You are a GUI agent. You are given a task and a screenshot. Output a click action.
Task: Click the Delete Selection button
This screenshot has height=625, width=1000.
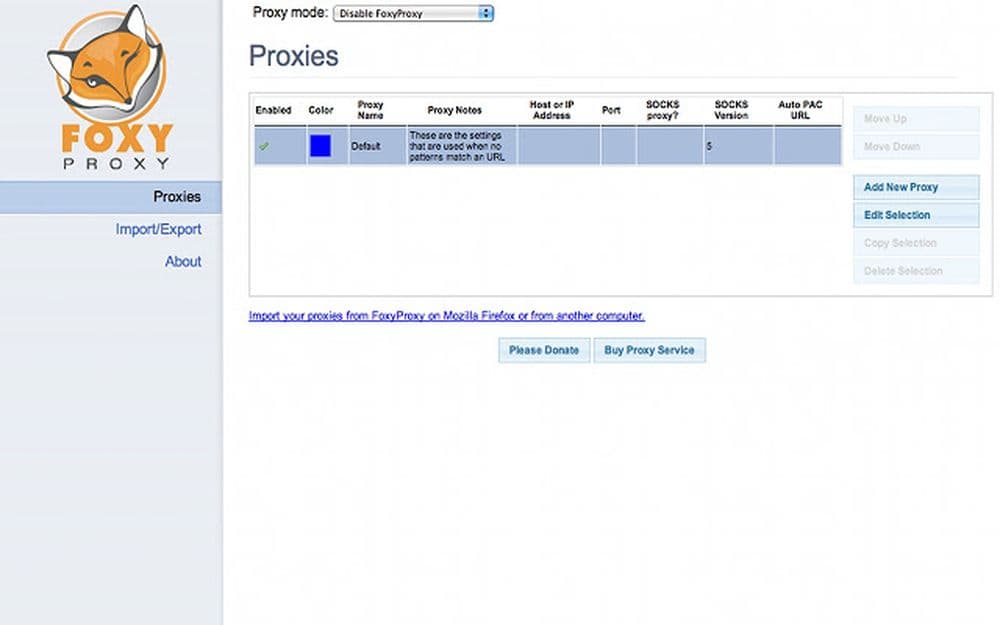point(914,271)
